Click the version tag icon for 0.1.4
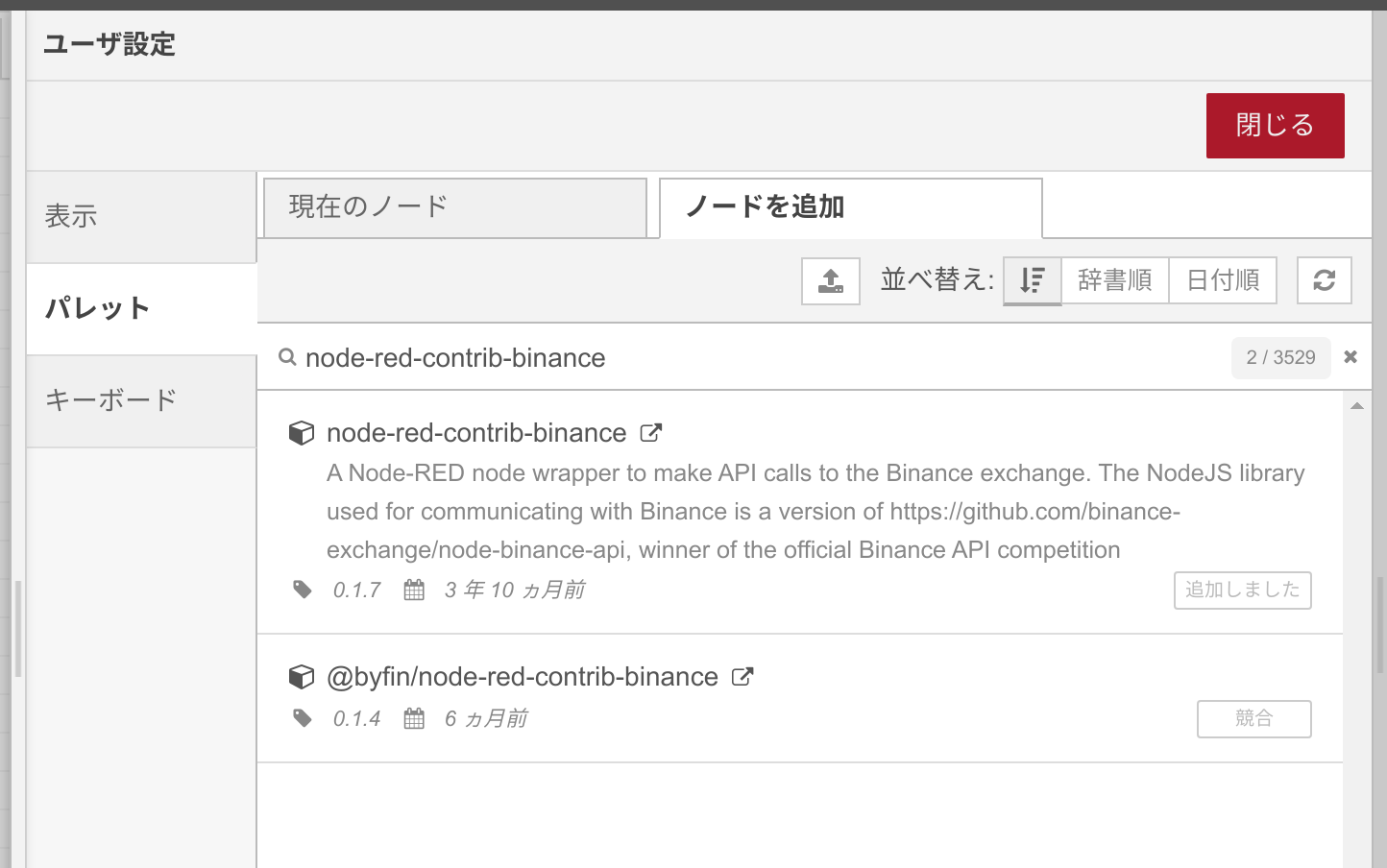 point(303,718)
